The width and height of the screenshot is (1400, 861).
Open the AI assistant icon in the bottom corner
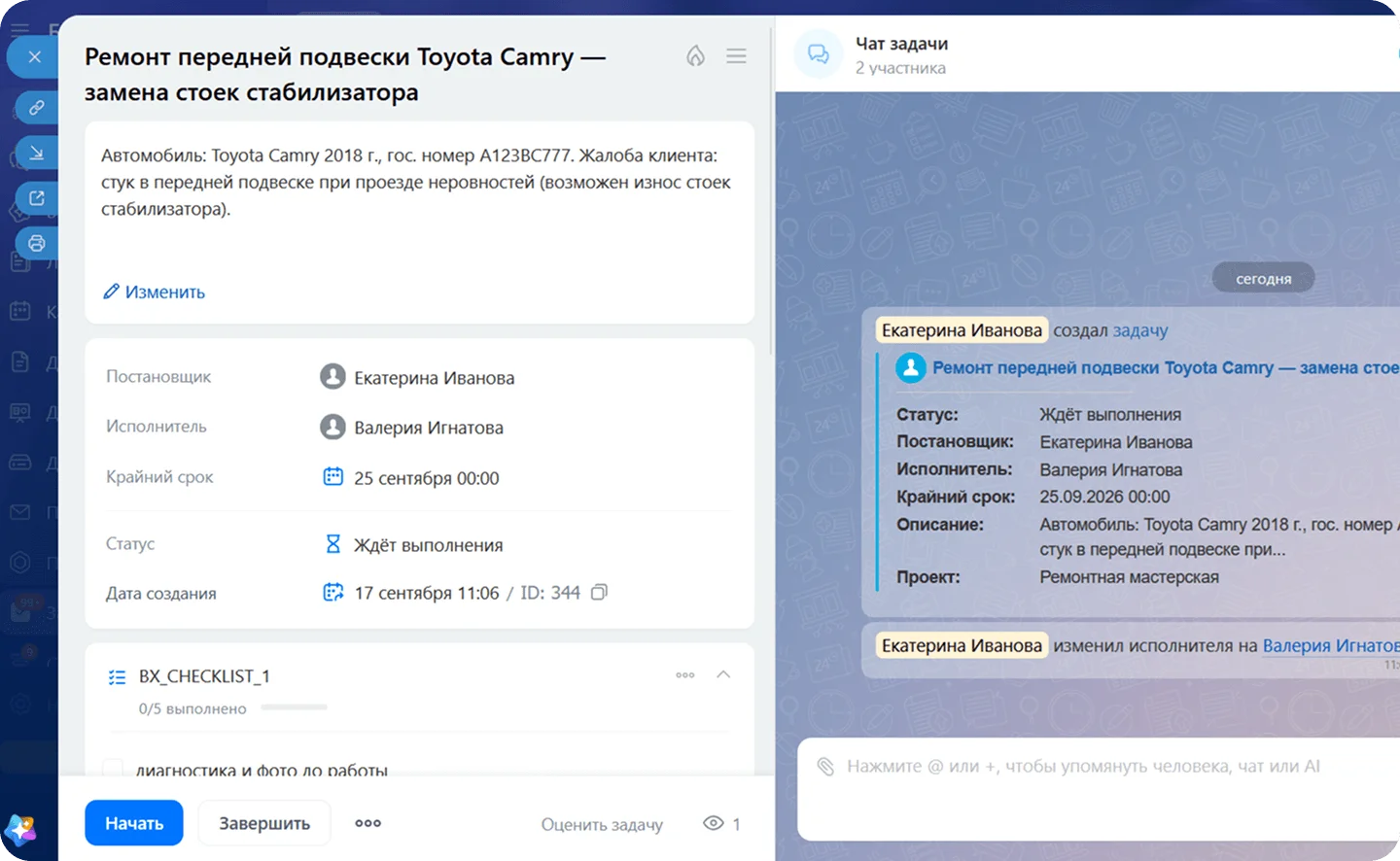(20, 830)
